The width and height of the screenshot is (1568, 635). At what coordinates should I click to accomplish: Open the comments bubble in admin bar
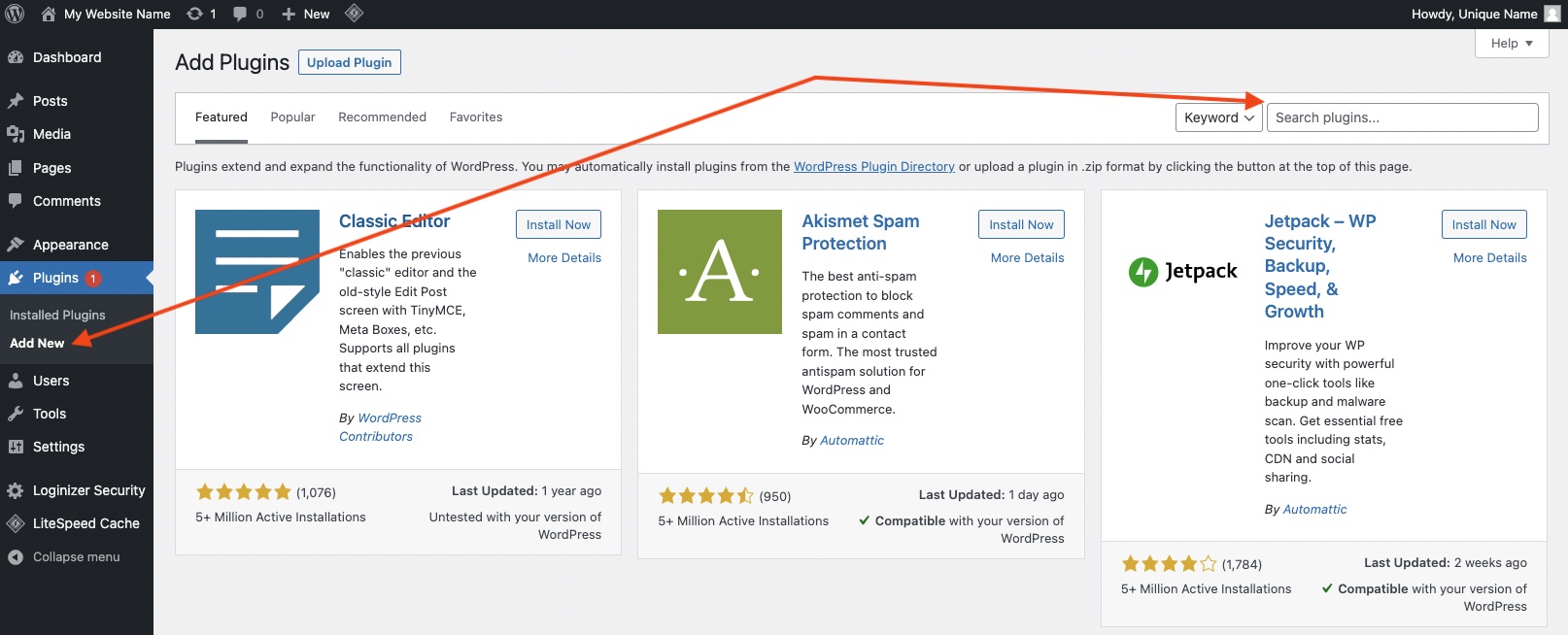240,14
